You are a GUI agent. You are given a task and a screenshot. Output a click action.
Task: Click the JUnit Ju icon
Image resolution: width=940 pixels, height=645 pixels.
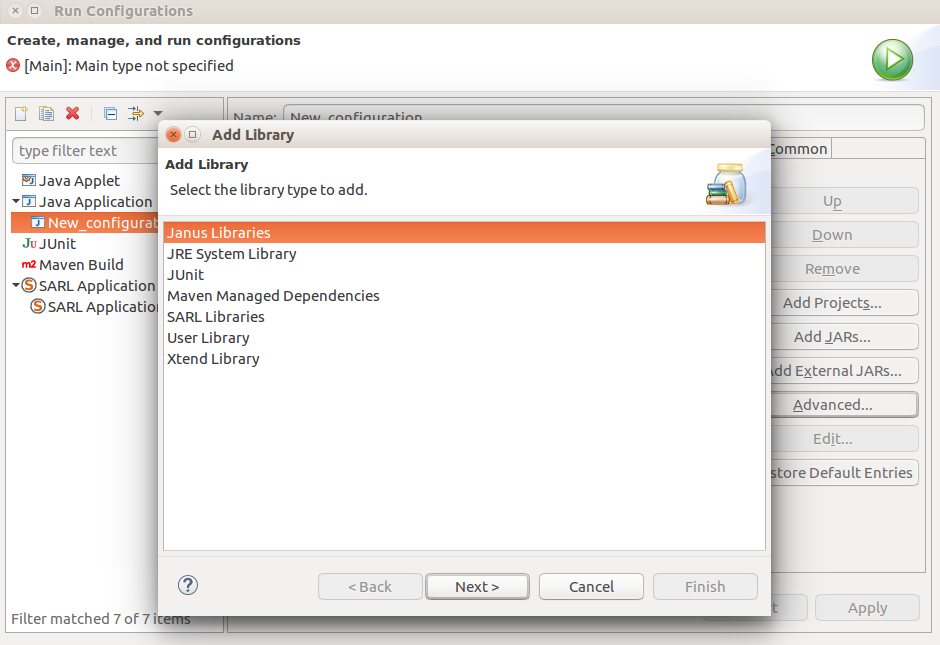tap(29, 243)
